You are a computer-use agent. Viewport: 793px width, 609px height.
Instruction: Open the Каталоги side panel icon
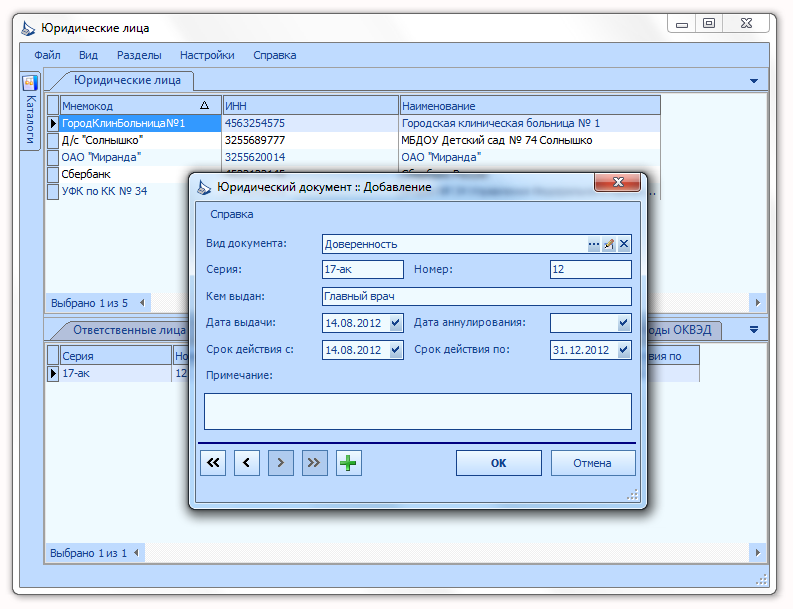pyautogui.click(x=30, y=83)
